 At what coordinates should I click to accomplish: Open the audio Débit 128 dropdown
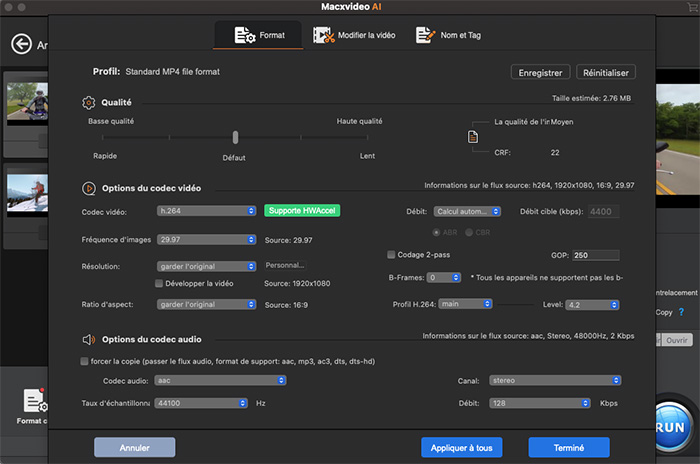(540, 403)
